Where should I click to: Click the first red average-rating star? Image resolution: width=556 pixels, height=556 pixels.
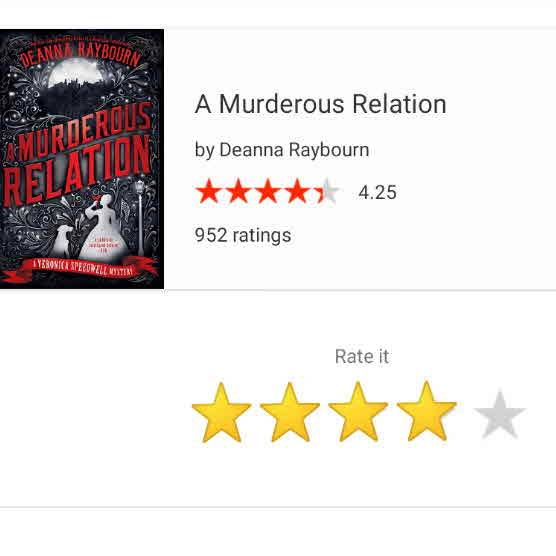(x=208, y=191)
